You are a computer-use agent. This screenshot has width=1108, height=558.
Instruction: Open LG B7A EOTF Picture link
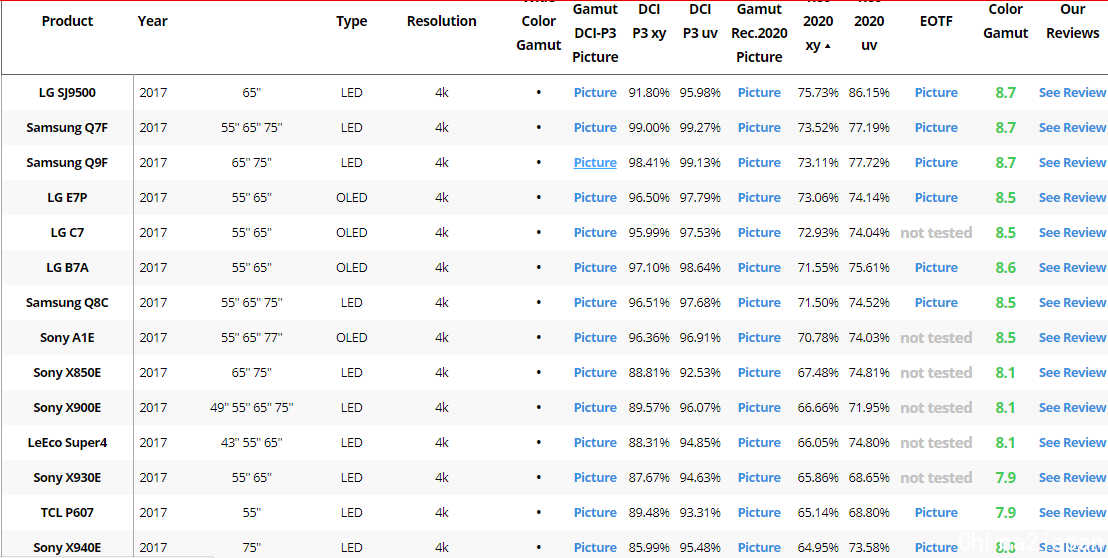click(936, 268)
